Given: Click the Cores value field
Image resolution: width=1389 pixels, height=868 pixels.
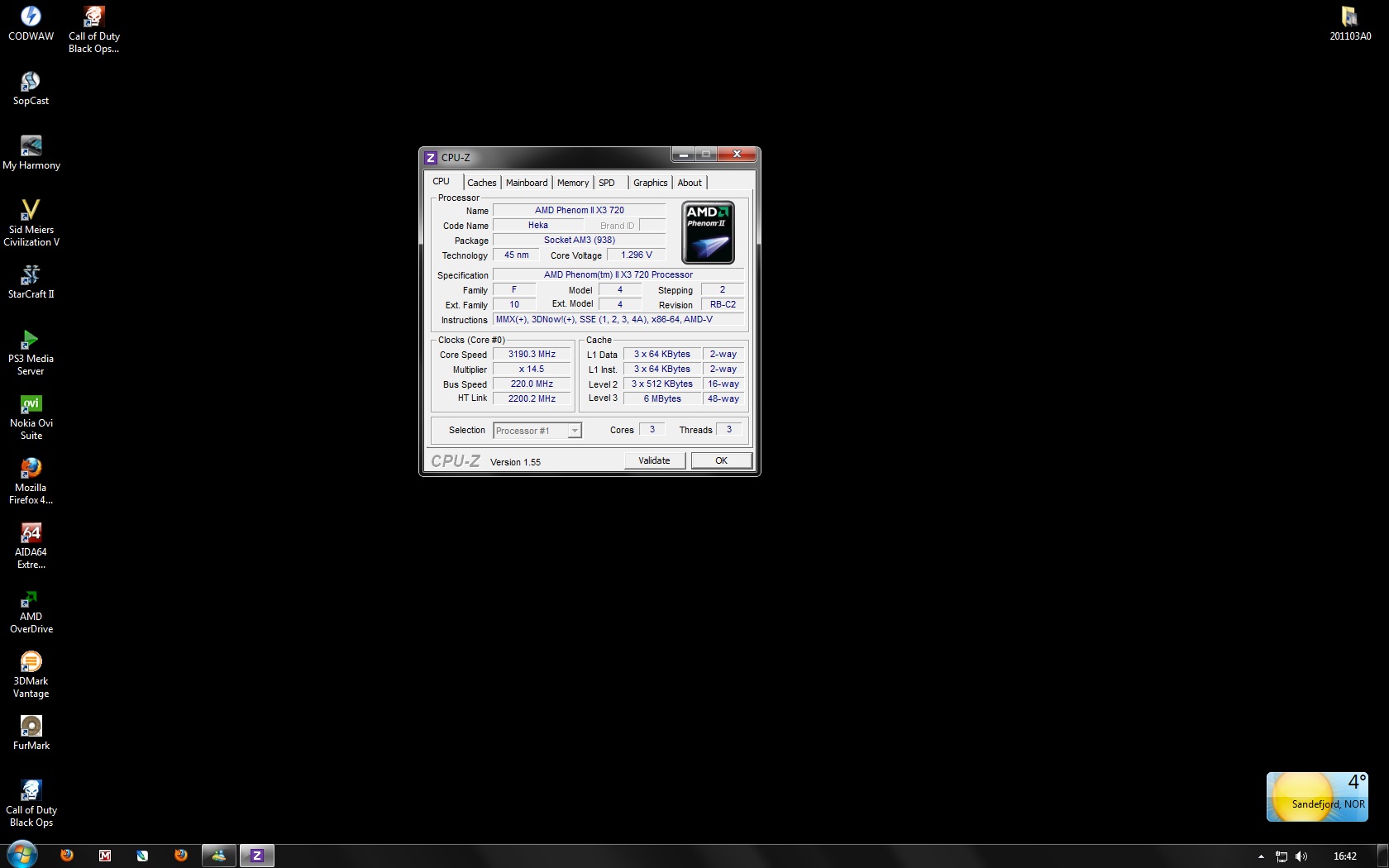Looking at the screenshot, I should pyautogui.click(x=652, y=429).
